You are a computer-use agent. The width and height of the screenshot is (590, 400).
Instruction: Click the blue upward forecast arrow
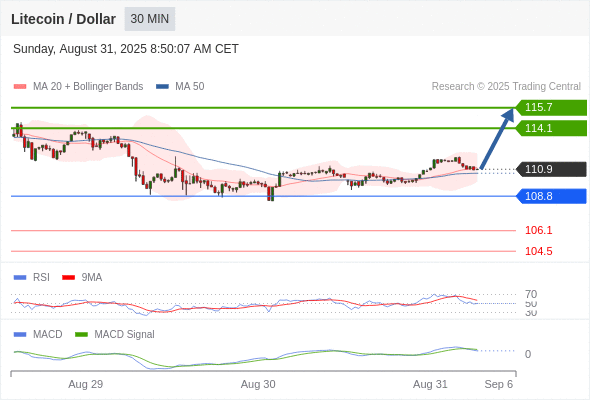click(x=497, y=138)
